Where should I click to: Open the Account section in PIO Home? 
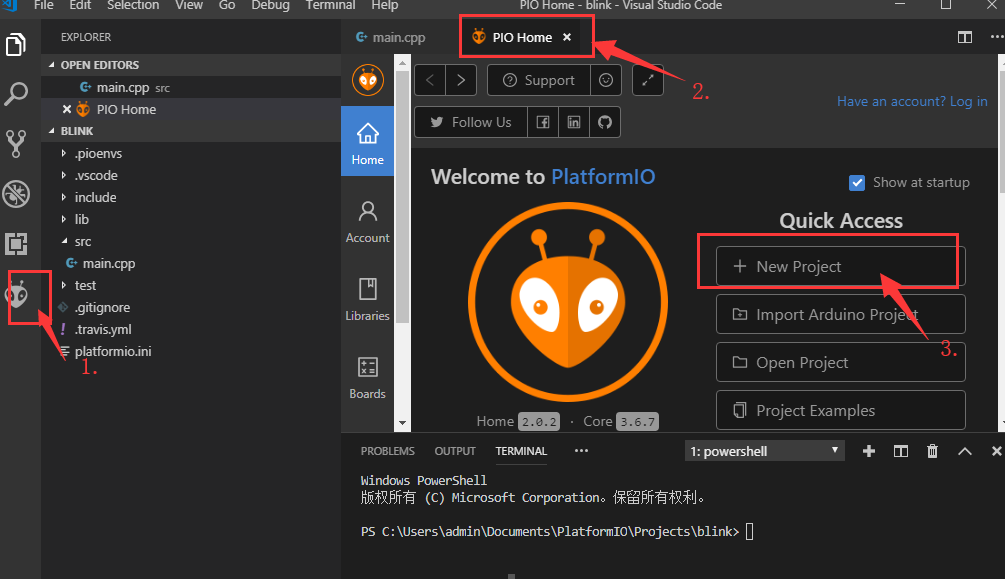pos(367,222)
